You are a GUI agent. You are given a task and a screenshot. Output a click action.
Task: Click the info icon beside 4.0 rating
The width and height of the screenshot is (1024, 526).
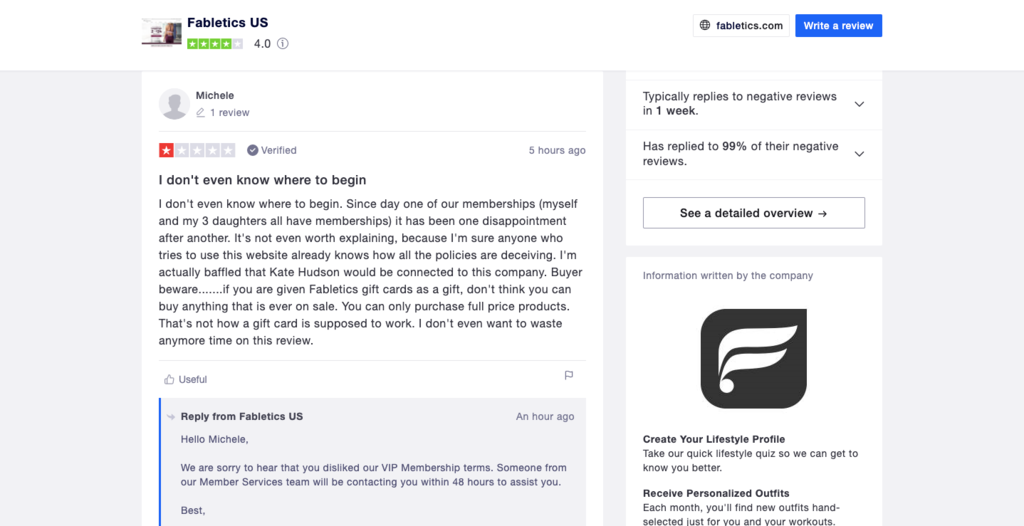283,44
